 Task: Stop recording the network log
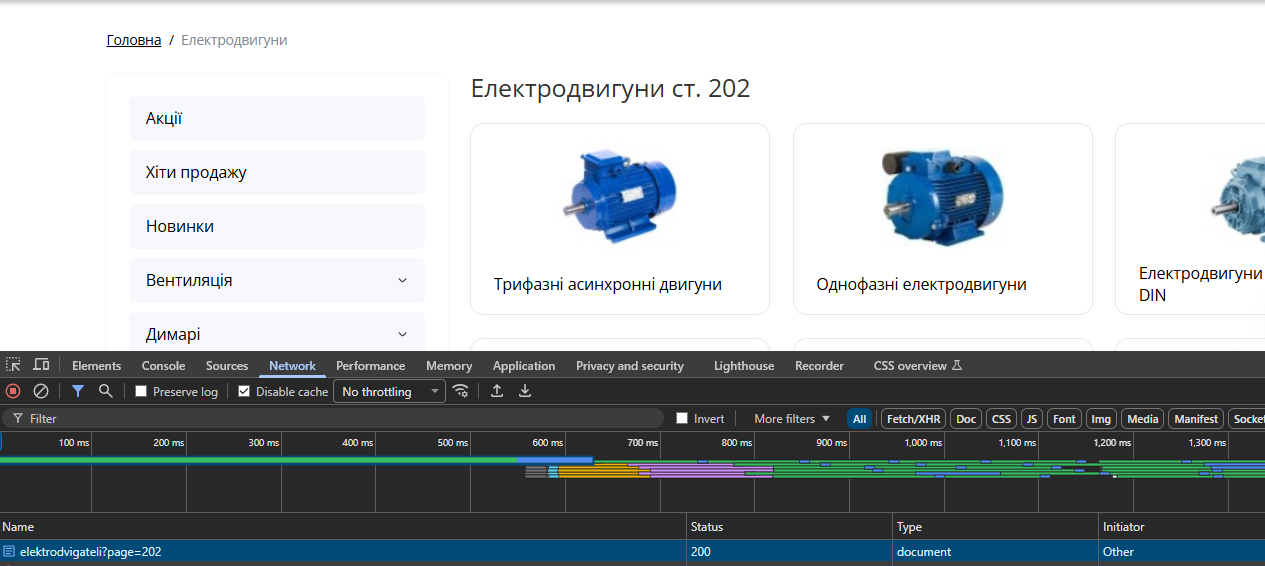pyautogui.click(x=13, y=392)
